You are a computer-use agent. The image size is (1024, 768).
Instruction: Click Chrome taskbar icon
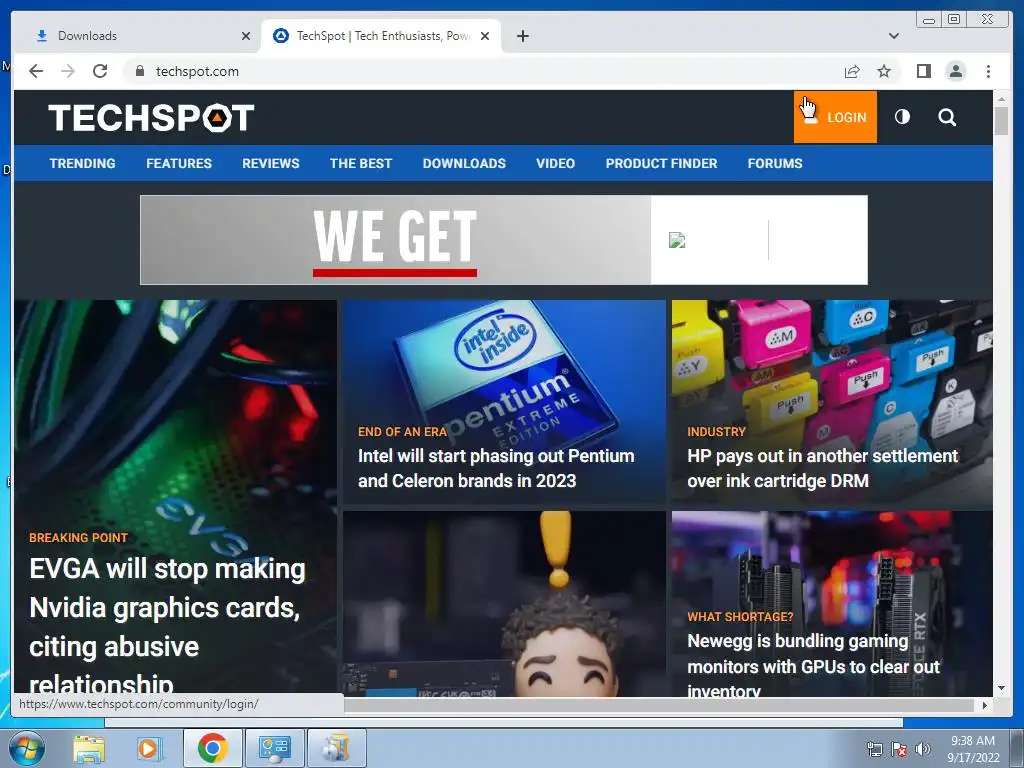tap(213, 748)
